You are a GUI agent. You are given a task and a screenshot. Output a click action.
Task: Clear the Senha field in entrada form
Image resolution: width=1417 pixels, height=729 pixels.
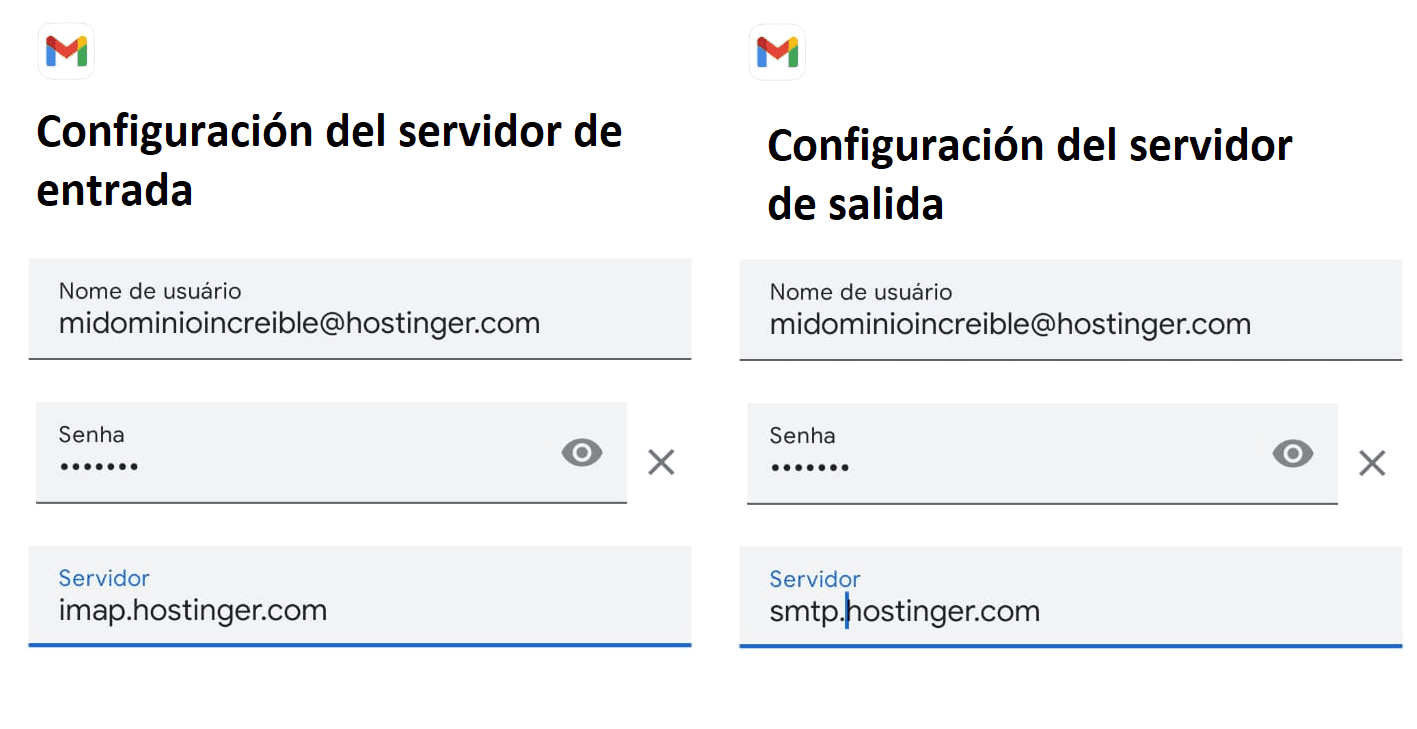(x=661, y=462)
